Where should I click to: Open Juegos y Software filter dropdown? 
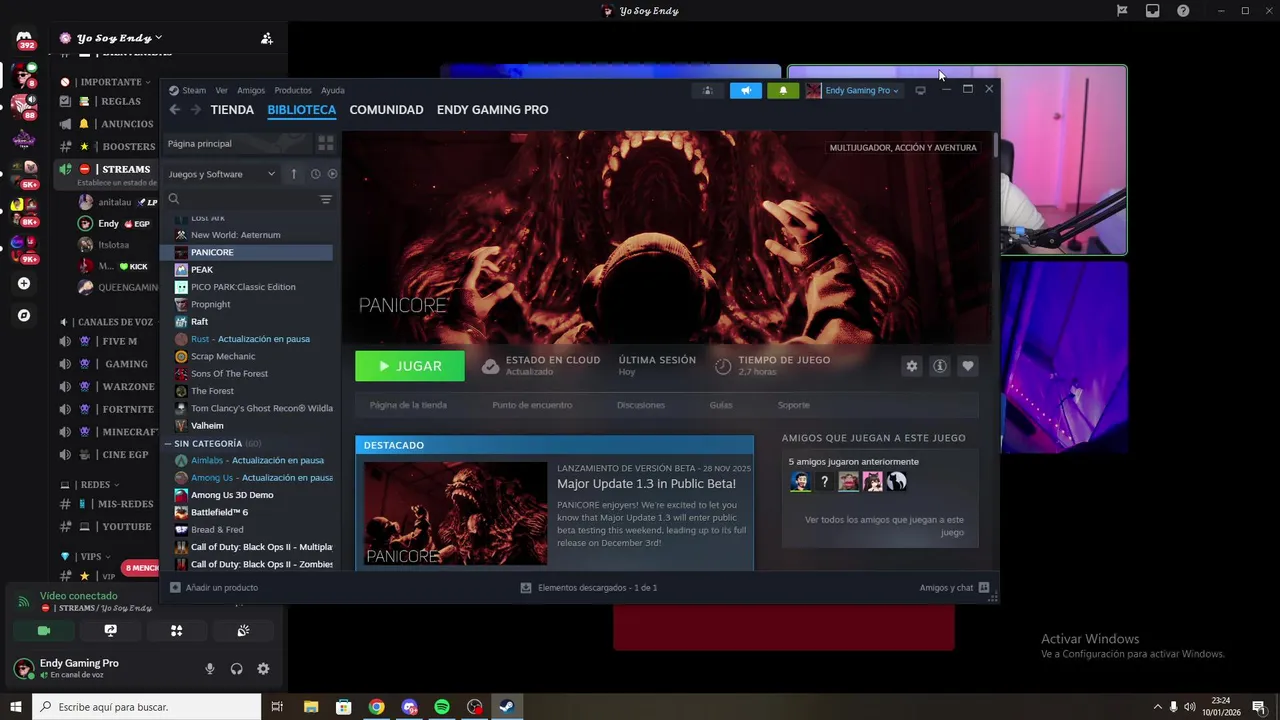point(222,174)
